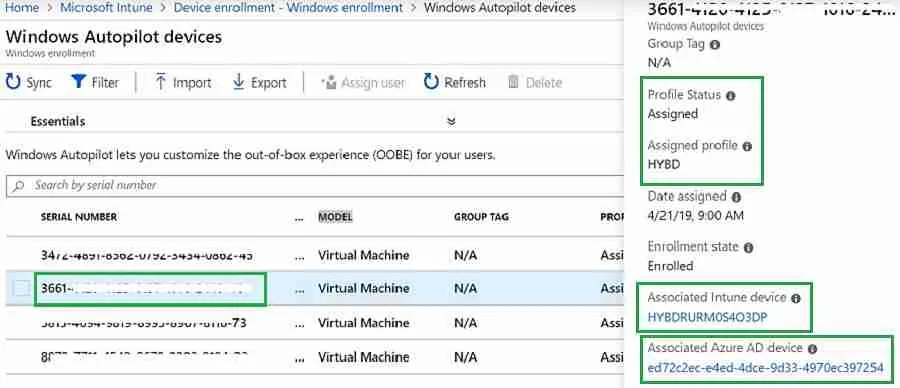This screenshot has width=900, height=388.
Task: Click Virtual Machine in the 3661 row
Action: pyautogui.click(x=363, y=288)
